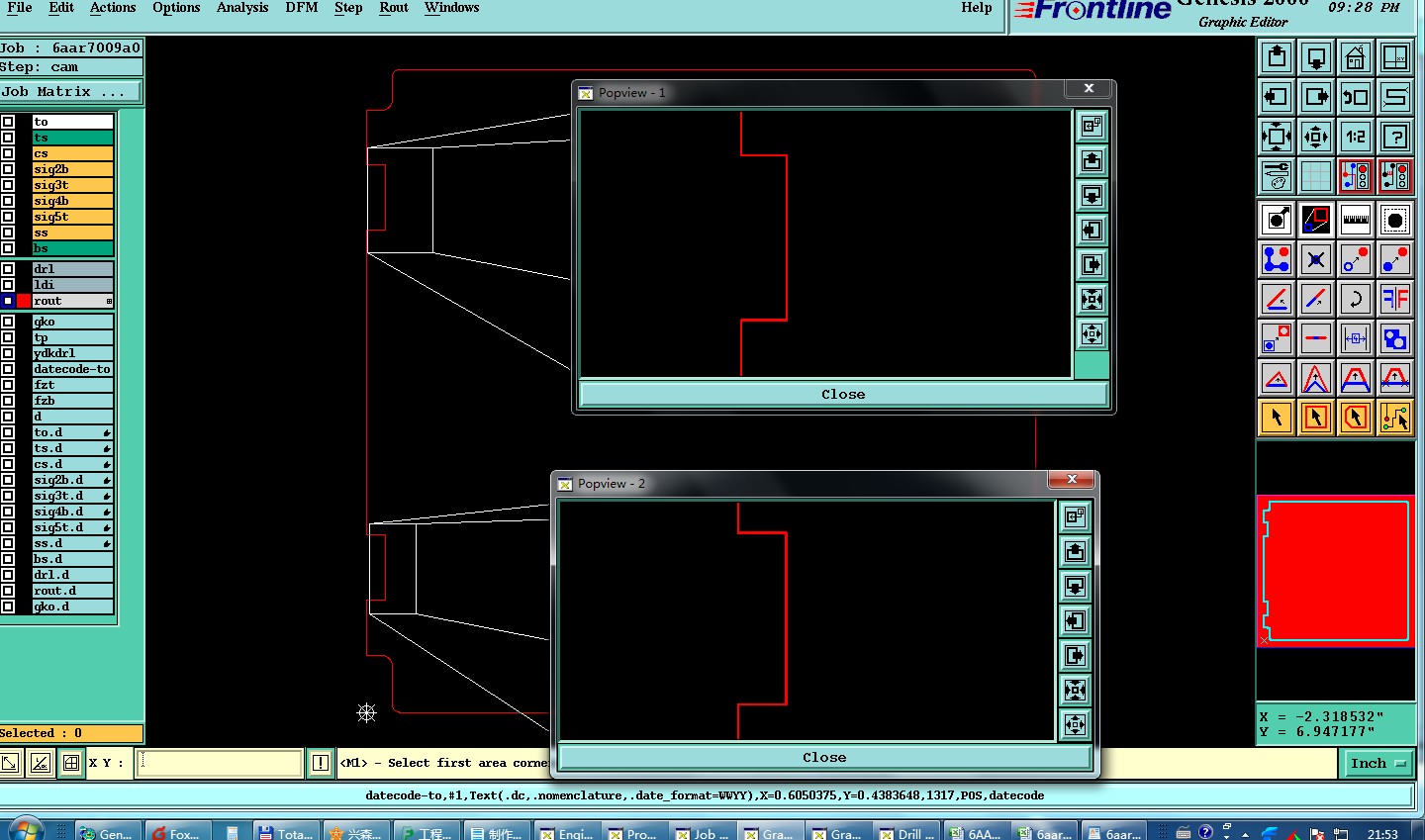Open the File menu
1425x840 pixels.
(20, 8)
